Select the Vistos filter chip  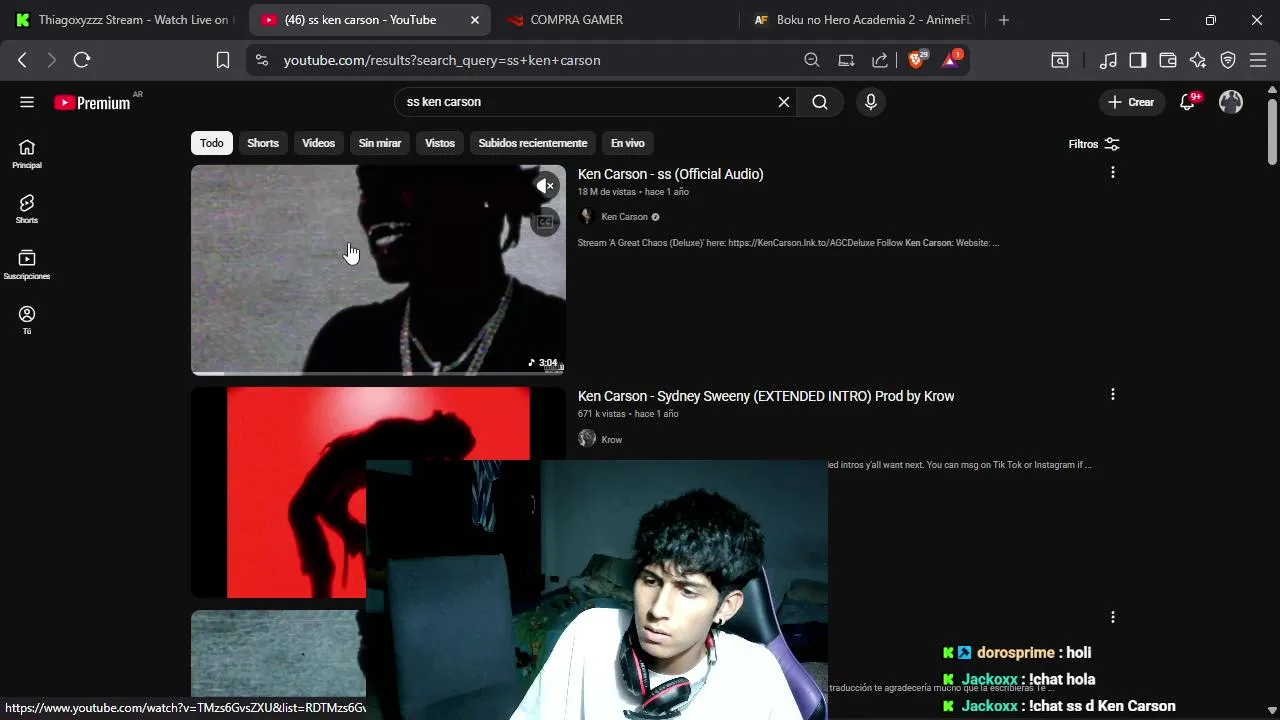click(x=440, y=143)
